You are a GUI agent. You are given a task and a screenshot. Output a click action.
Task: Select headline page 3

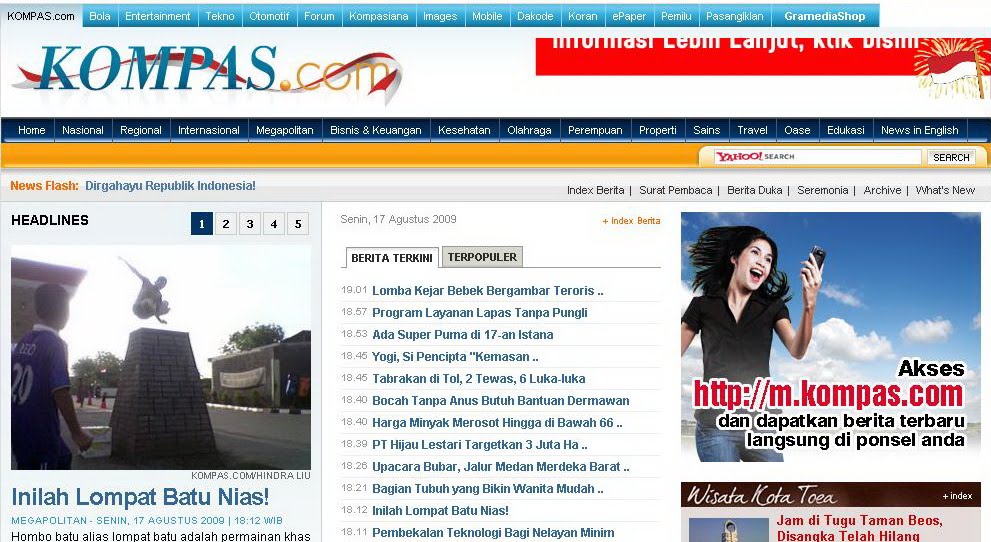coord(250,224)
